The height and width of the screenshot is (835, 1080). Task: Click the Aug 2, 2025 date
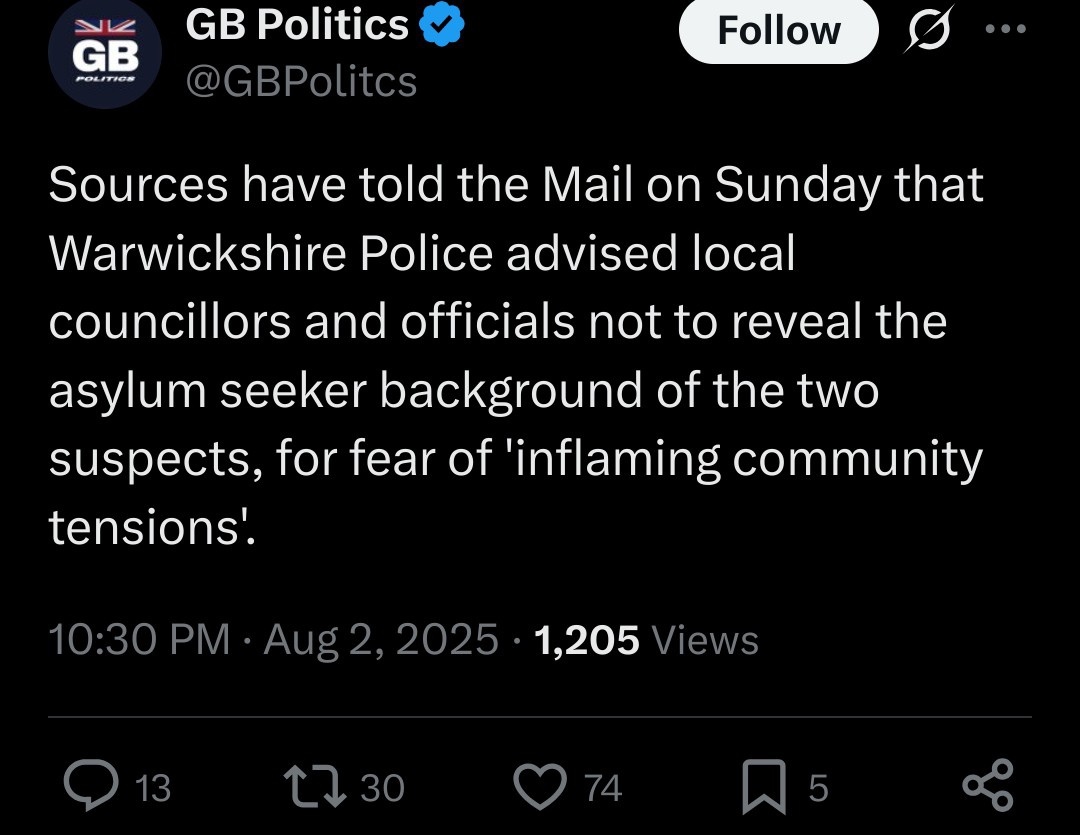point(381,639)
